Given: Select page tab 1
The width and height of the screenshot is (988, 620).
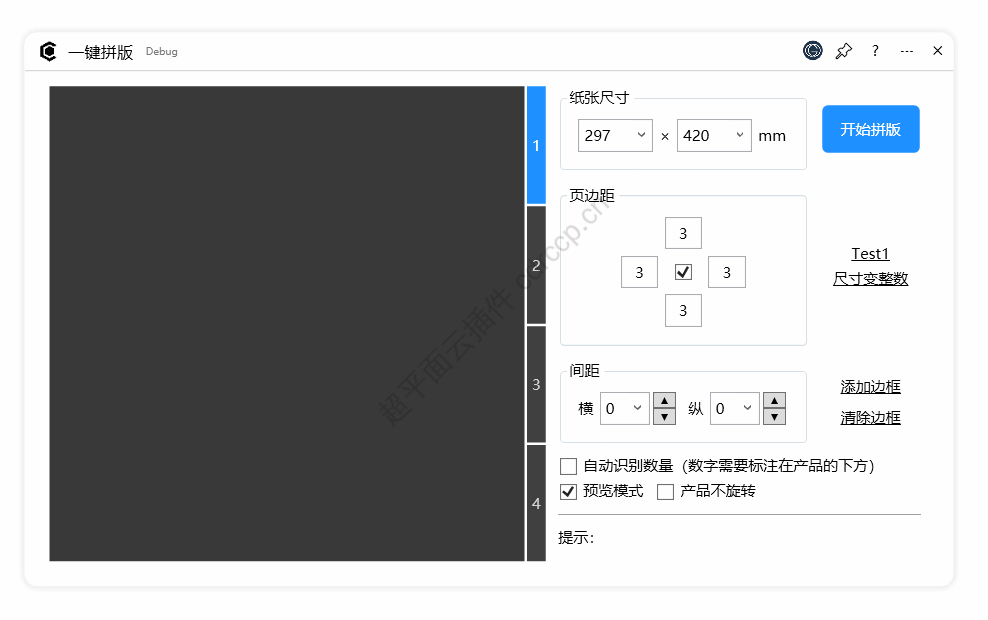Looking at the screenshot, I should [x=536, y=146].
